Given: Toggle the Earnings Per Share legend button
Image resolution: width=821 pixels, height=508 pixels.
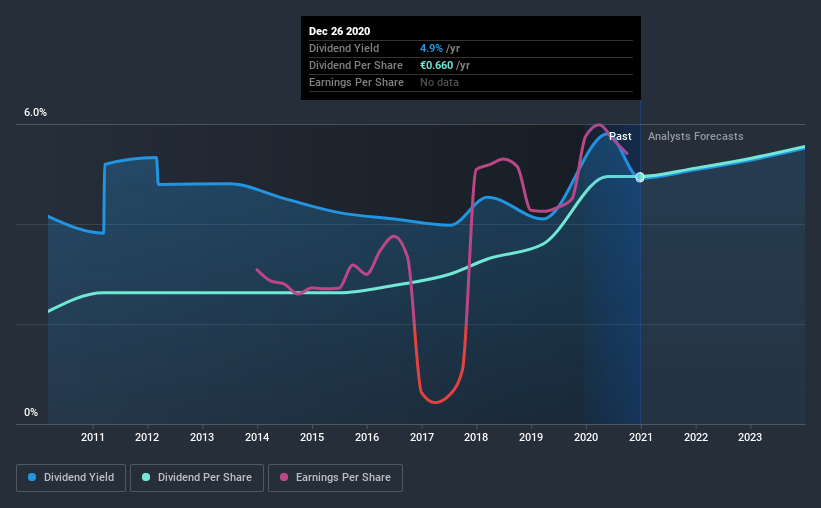Looking at the screenshot, I should 336,478.
